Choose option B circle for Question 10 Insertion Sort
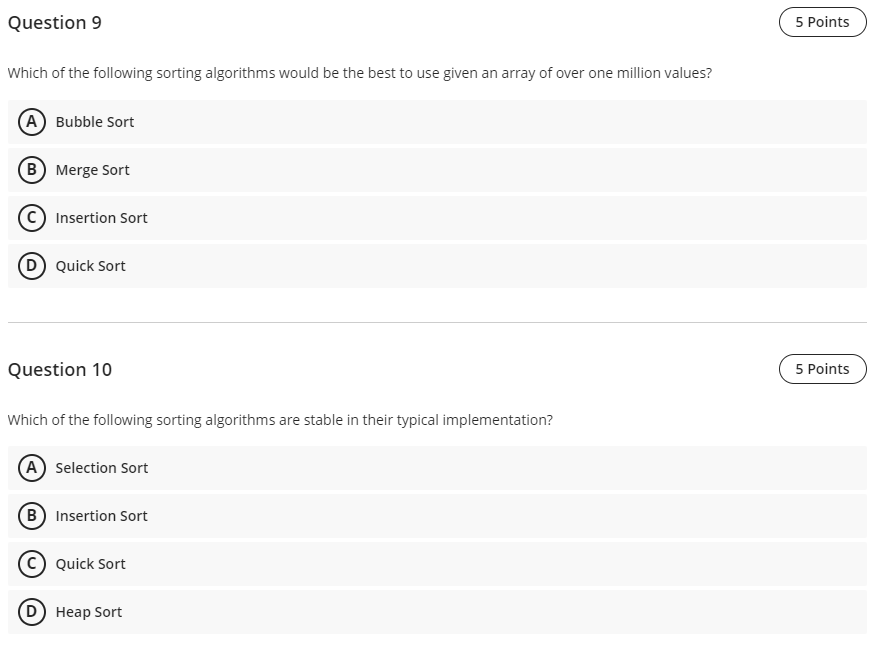 click(x=32, y=516)
